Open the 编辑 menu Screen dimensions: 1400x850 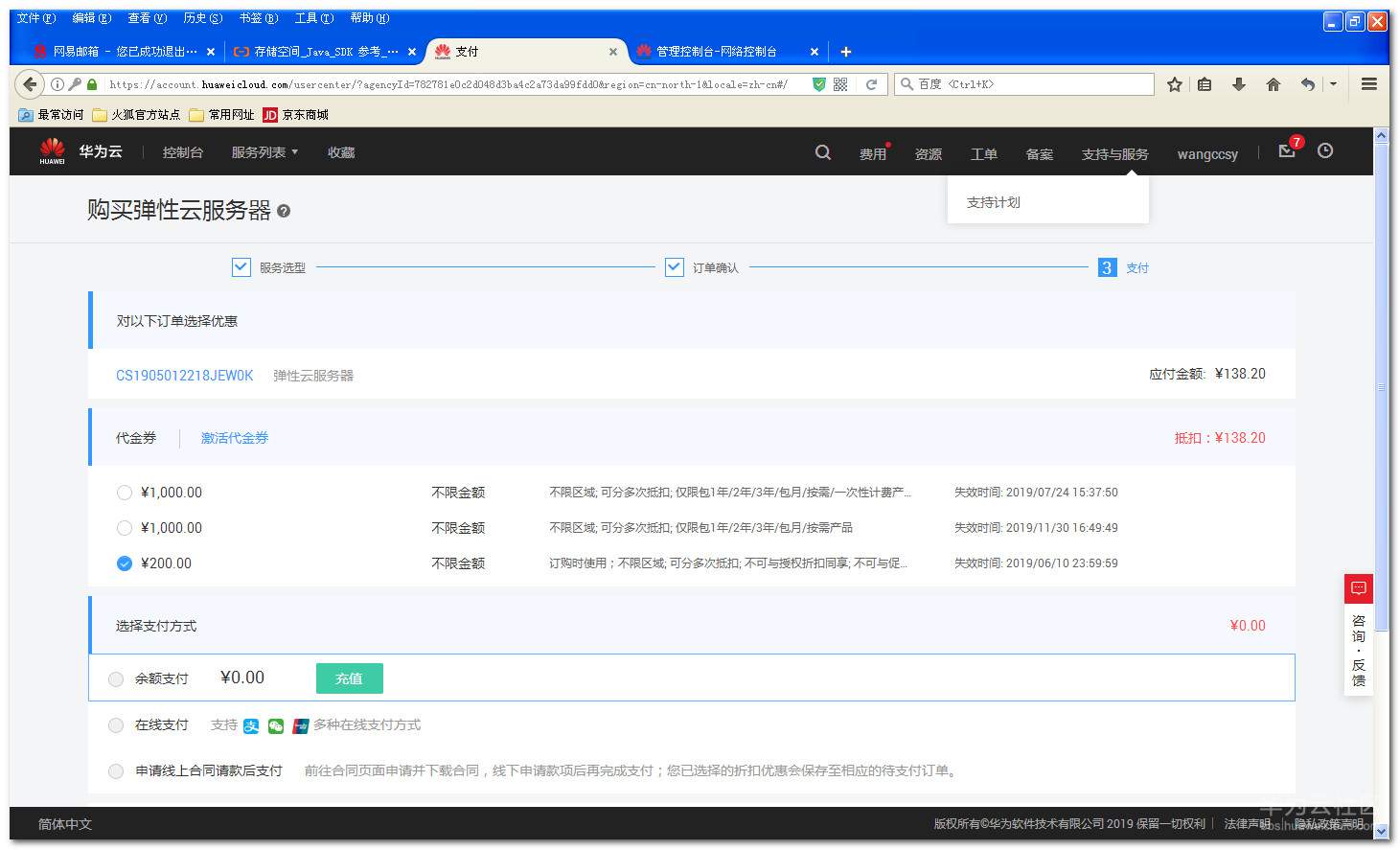click(92, 18)
